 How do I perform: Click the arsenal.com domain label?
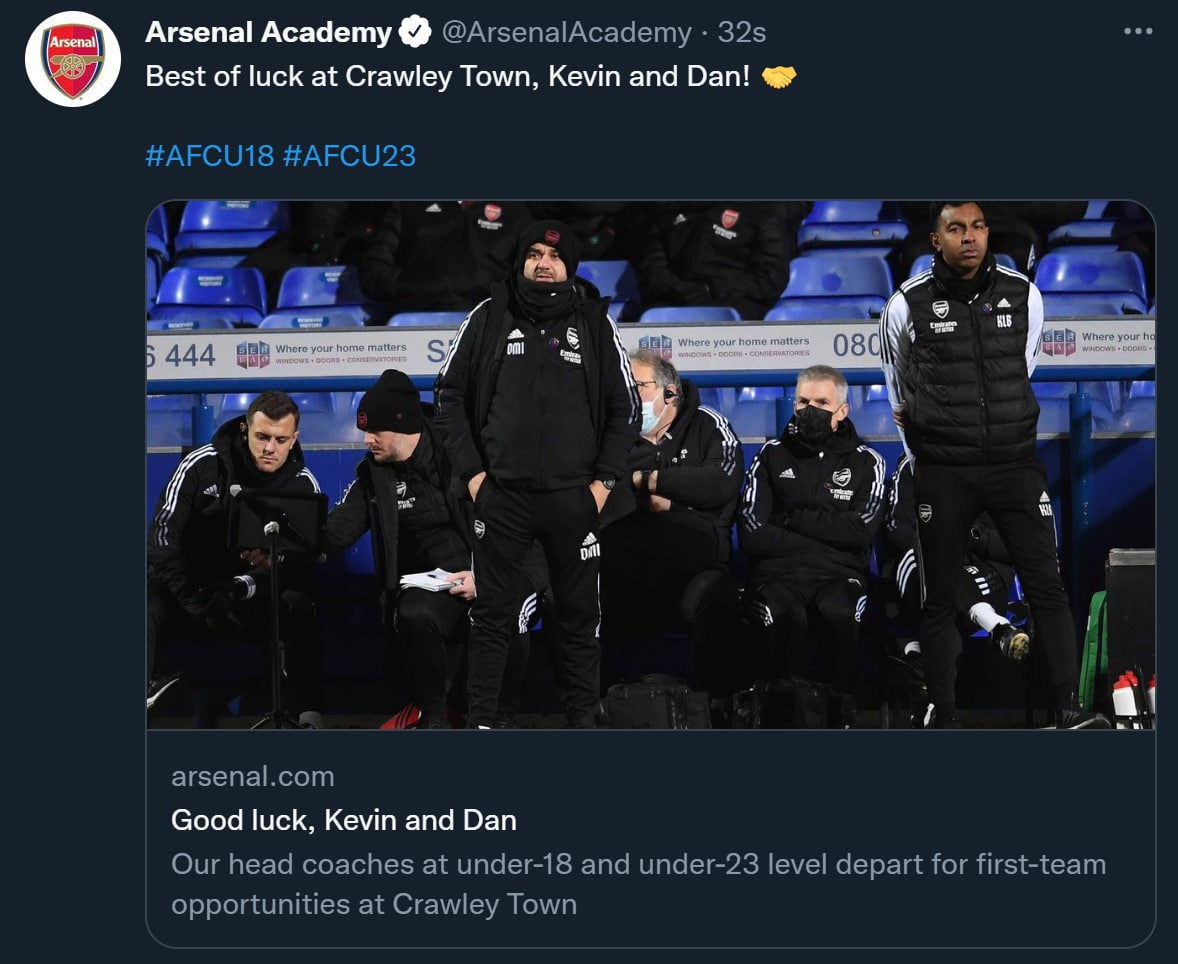[x=253, y=776]
